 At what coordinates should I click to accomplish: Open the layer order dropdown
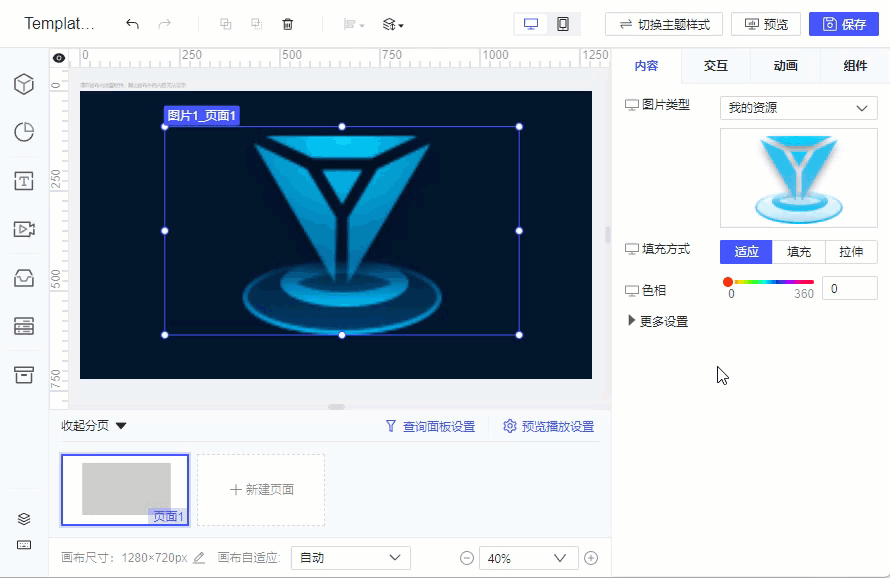pyautogui.click(x=393, y=24)
